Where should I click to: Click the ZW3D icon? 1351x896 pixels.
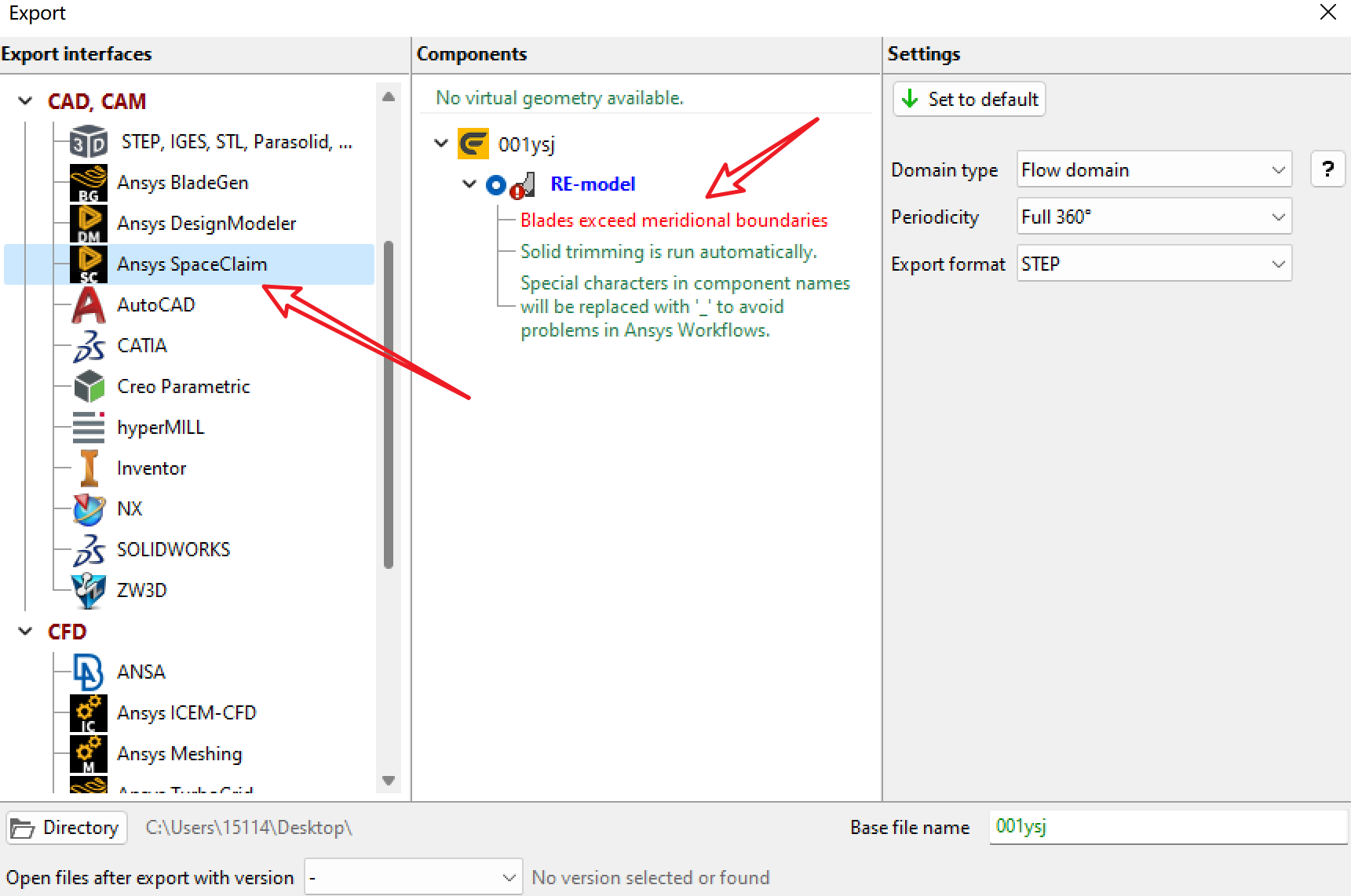pos(89,591)
